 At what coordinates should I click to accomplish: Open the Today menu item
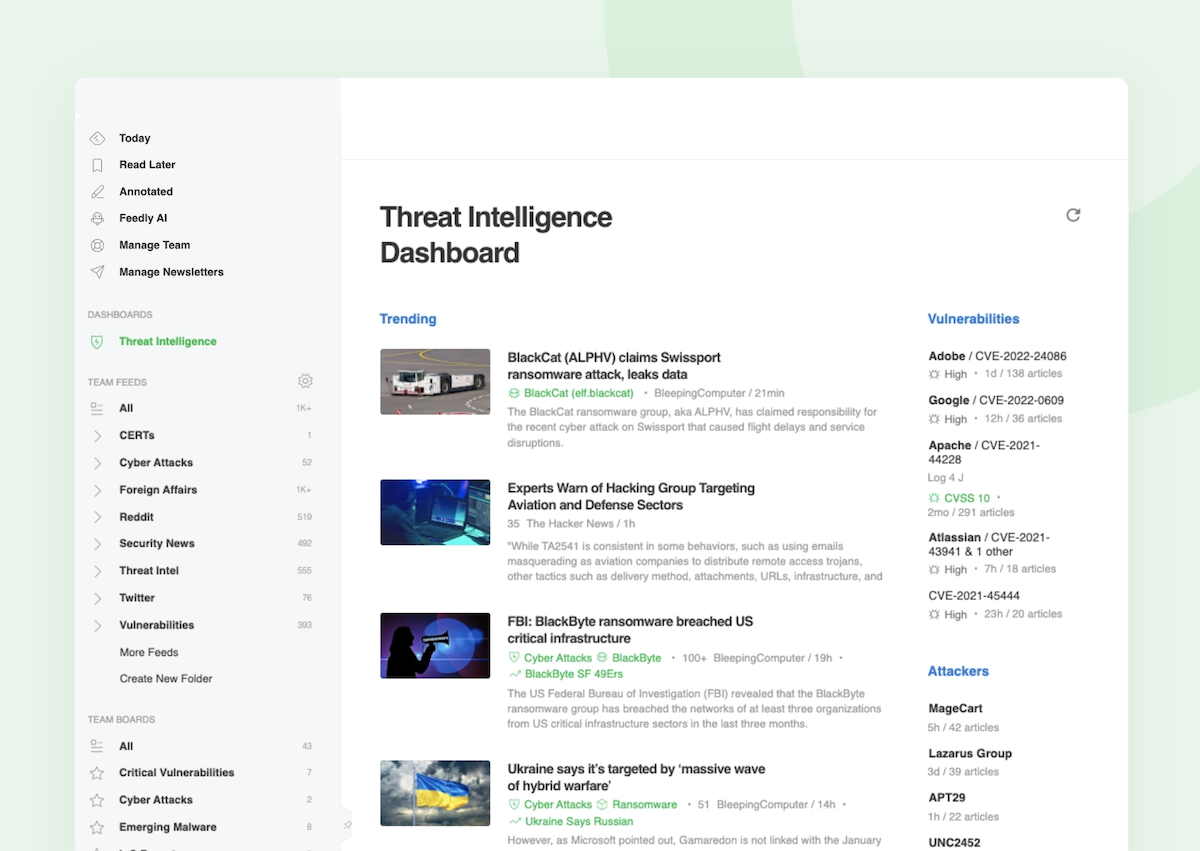135,138
